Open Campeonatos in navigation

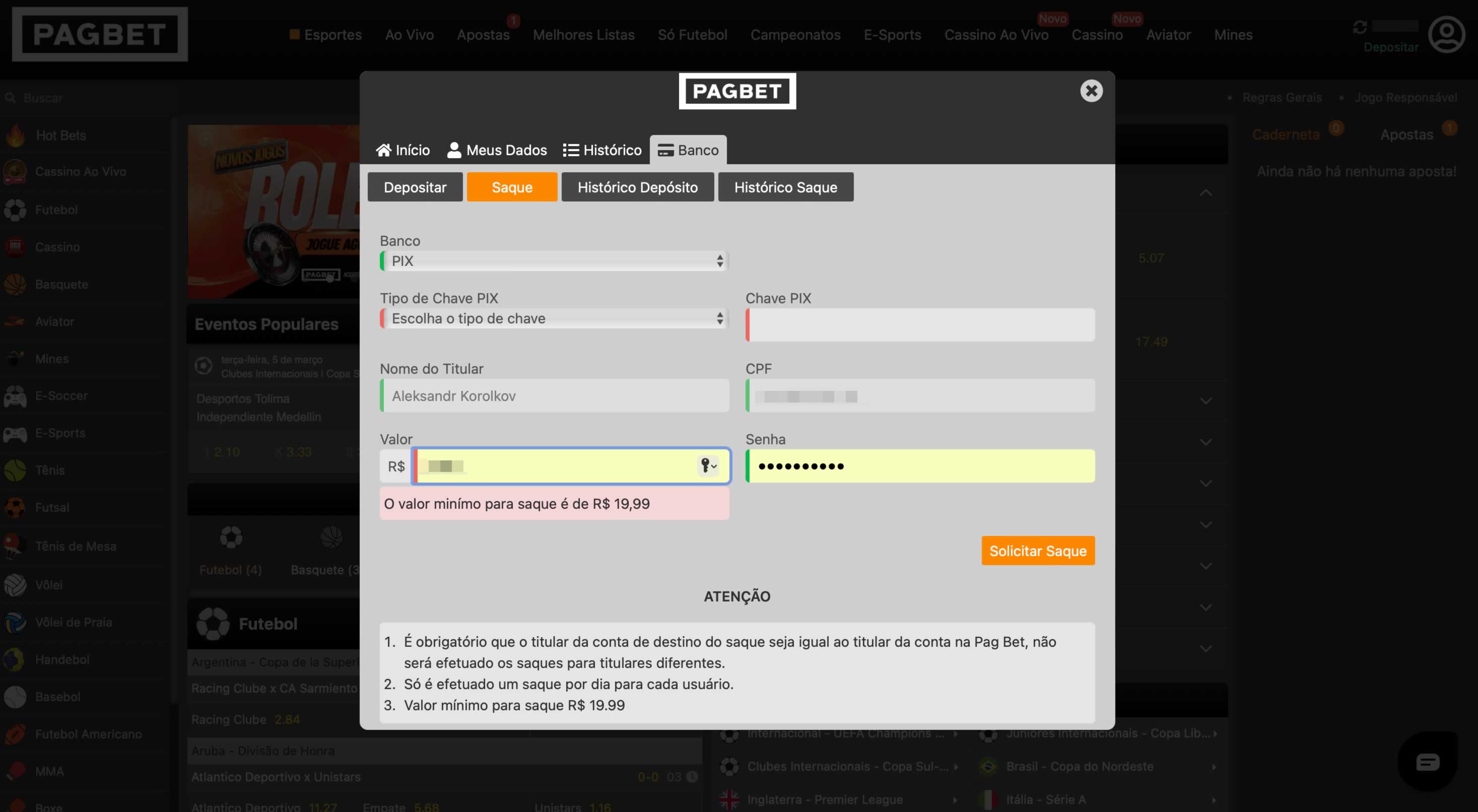(795, 35)
